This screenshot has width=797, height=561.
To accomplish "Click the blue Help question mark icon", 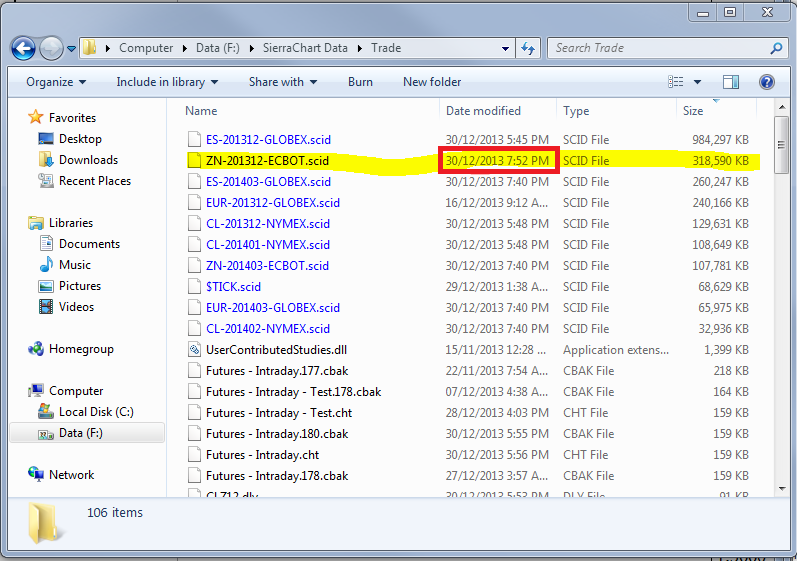I will [x=767, y=82].
